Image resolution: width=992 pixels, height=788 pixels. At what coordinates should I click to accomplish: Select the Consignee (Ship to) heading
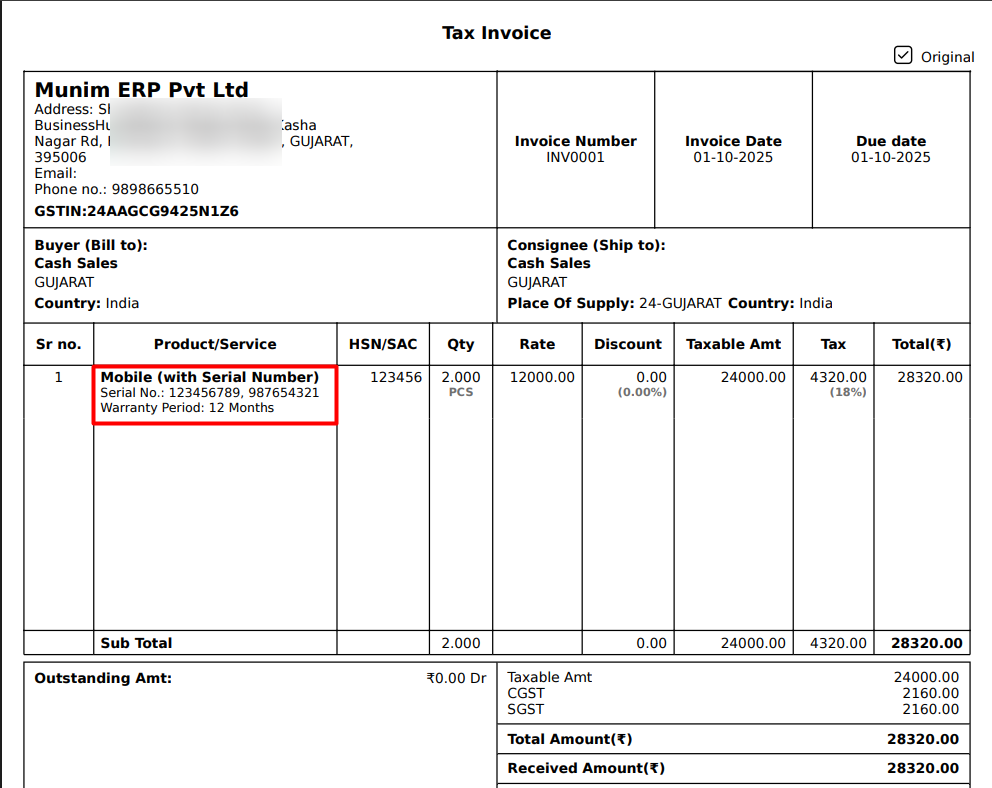(x=586, y=245)
